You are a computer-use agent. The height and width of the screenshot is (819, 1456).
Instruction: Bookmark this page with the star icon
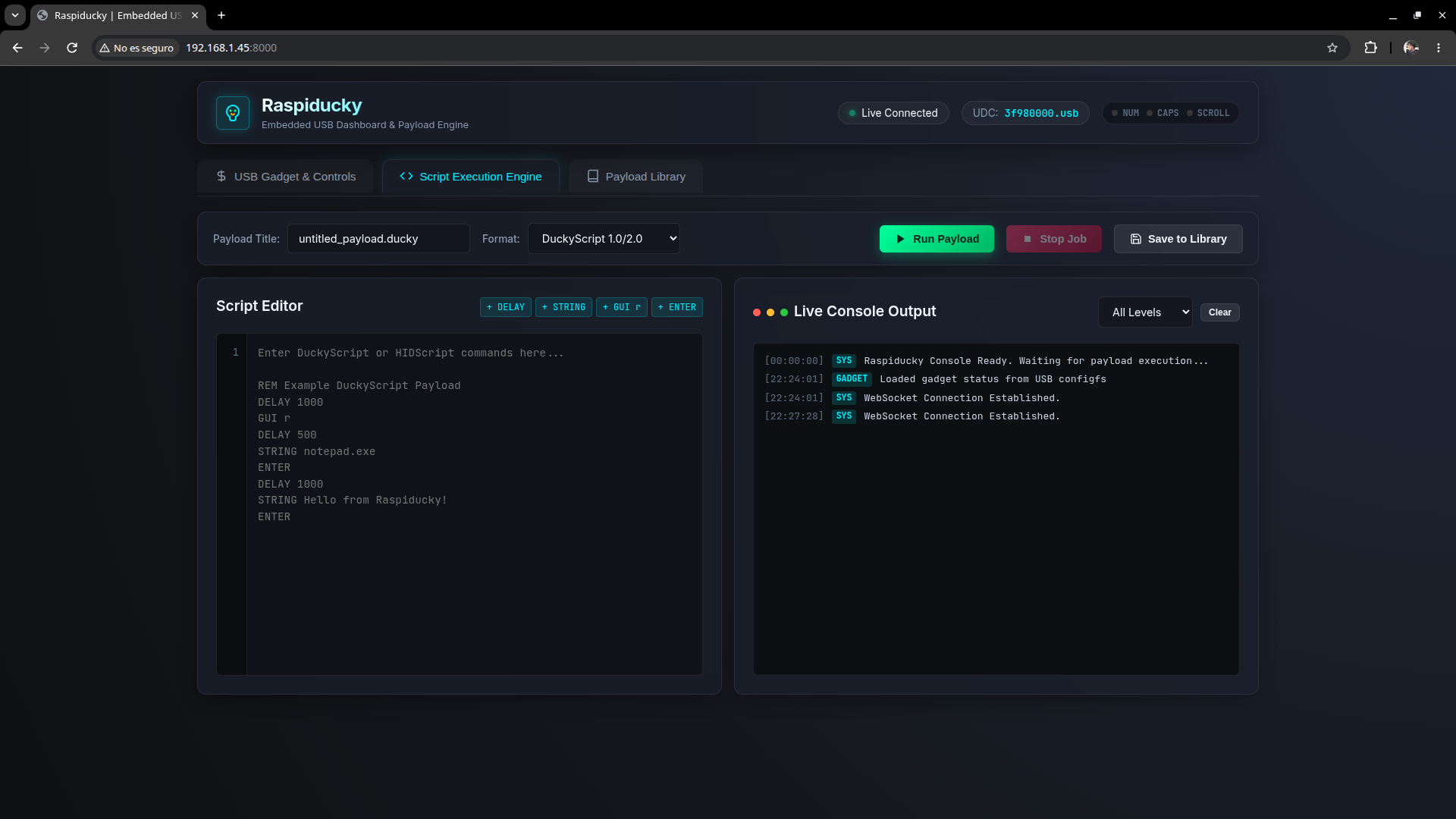[x=1332, y=48]
